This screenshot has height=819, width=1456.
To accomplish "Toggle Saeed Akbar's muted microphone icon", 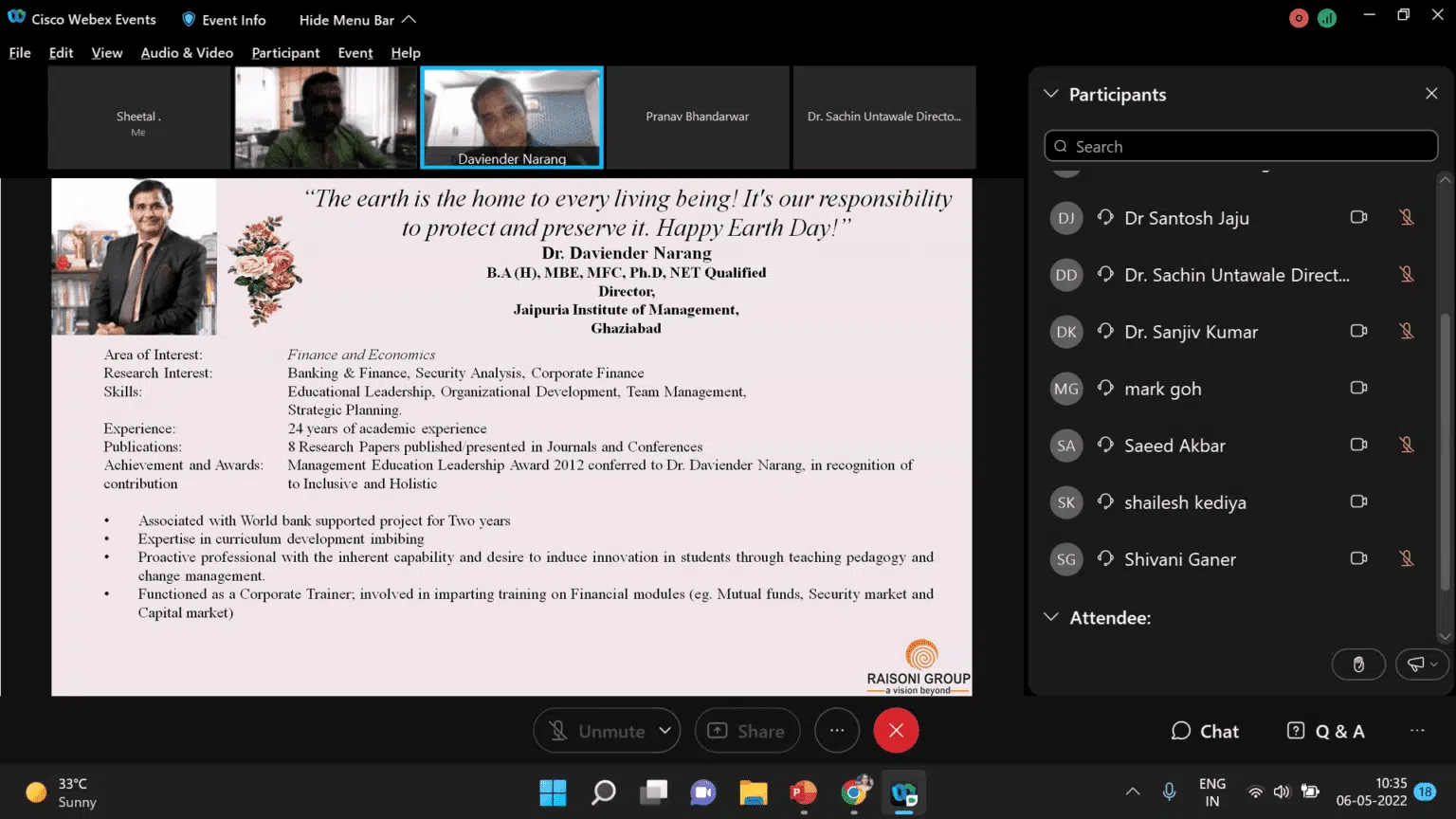I will pos(1407,445).
